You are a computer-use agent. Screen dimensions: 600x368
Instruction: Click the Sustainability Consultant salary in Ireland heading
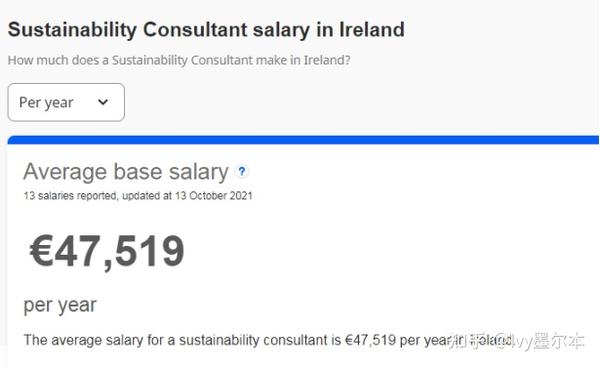pyautogui.click(x=206, y=30)
